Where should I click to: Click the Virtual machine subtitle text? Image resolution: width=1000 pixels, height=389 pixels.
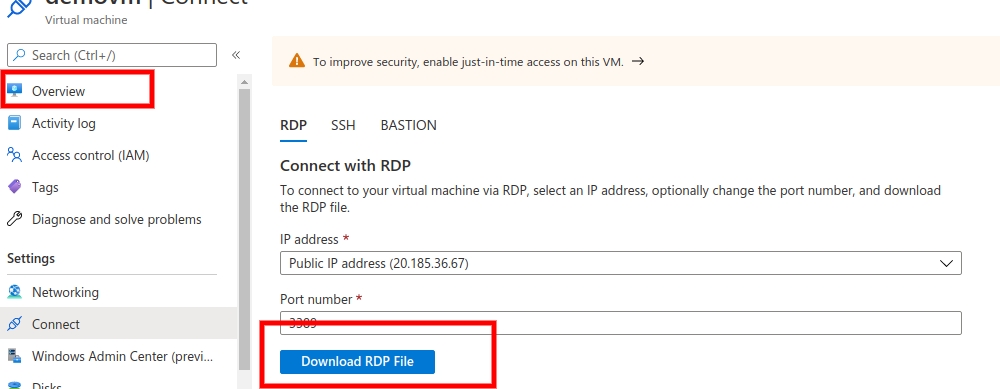click(x=86, y=20)
